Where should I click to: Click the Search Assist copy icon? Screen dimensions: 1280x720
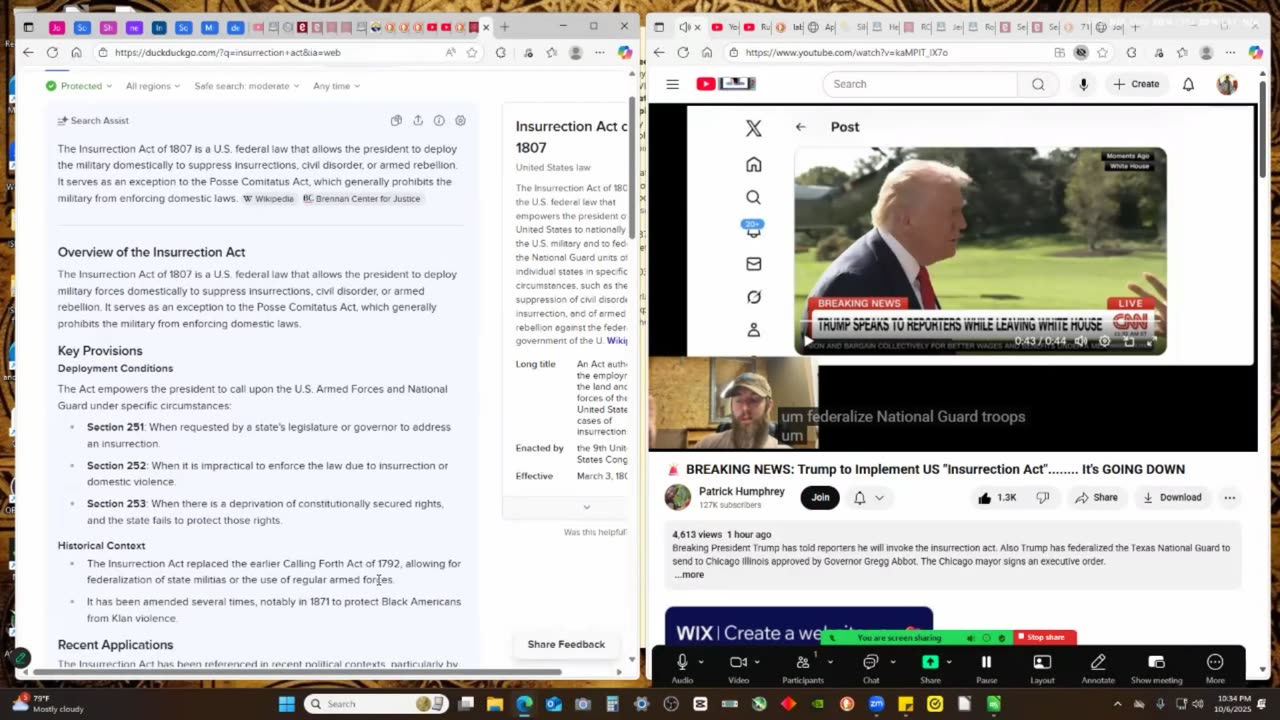point(396,120)
